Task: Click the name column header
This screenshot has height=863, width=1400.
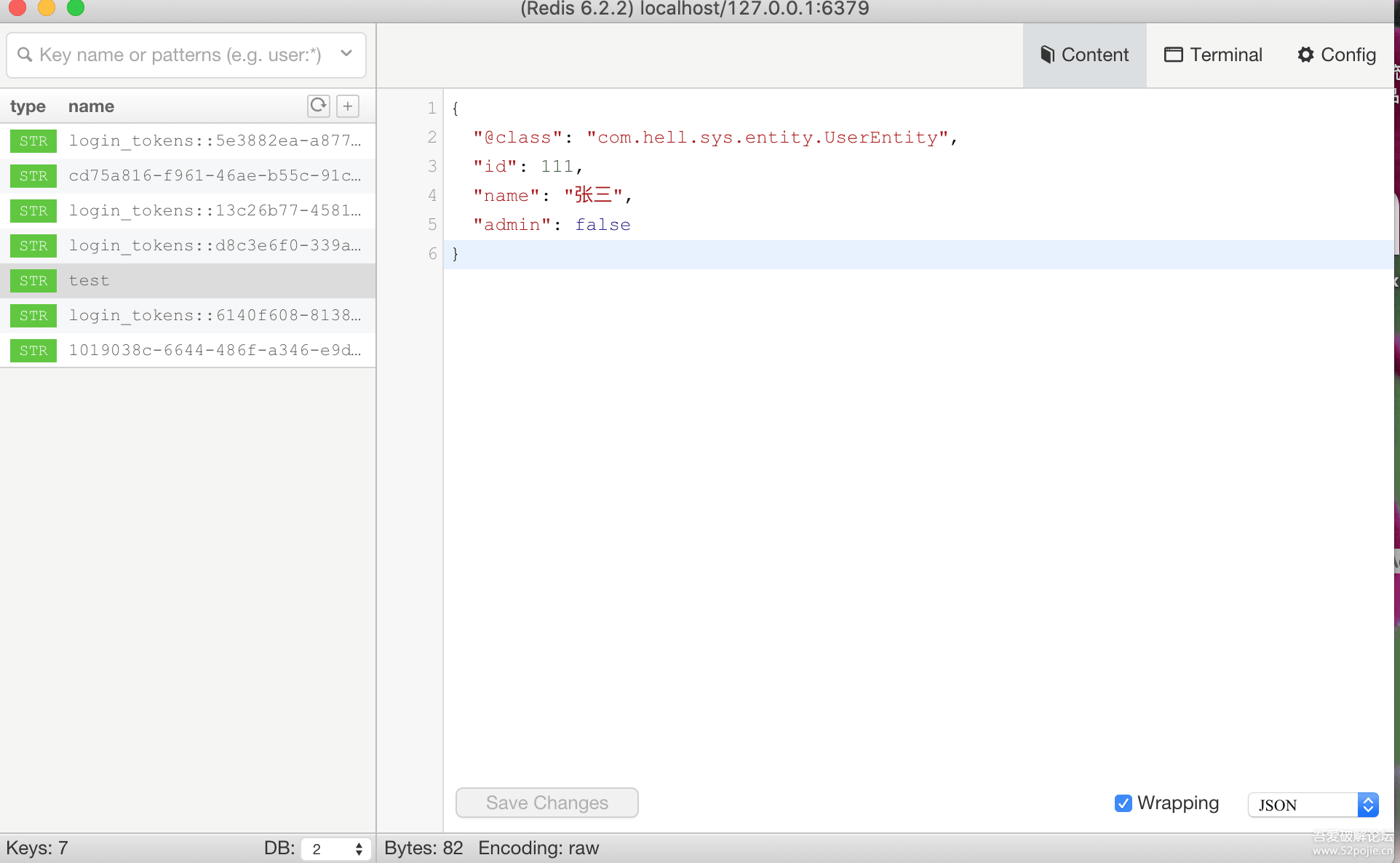Action: click(x=91, y=106)
